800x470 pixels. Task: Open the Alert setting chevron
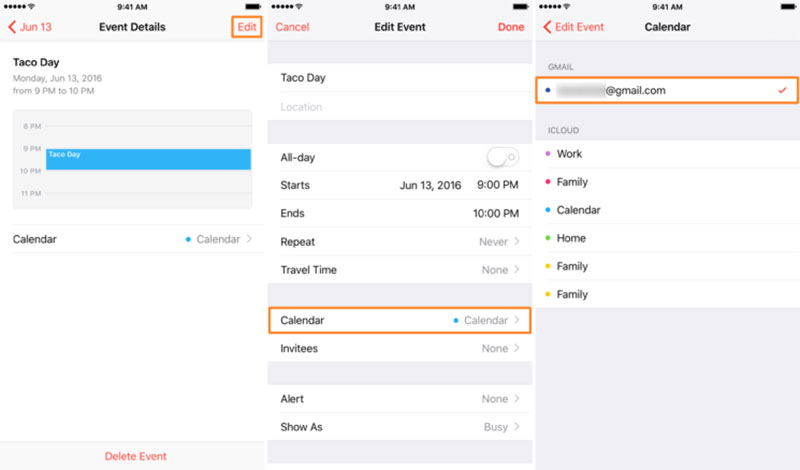(516, 399)
